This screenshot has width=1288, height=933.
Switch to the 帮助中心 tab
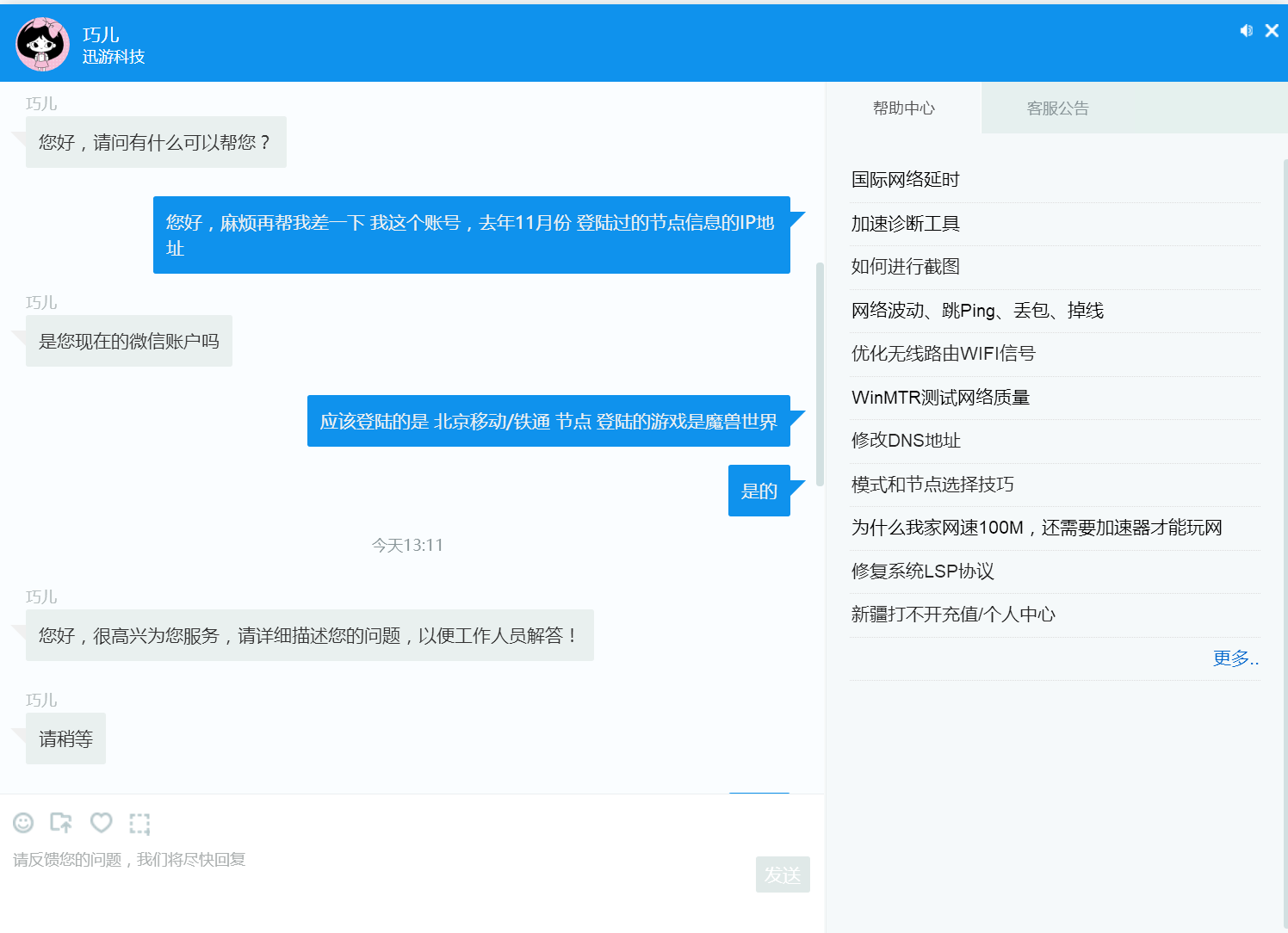[x=903, y=108]
